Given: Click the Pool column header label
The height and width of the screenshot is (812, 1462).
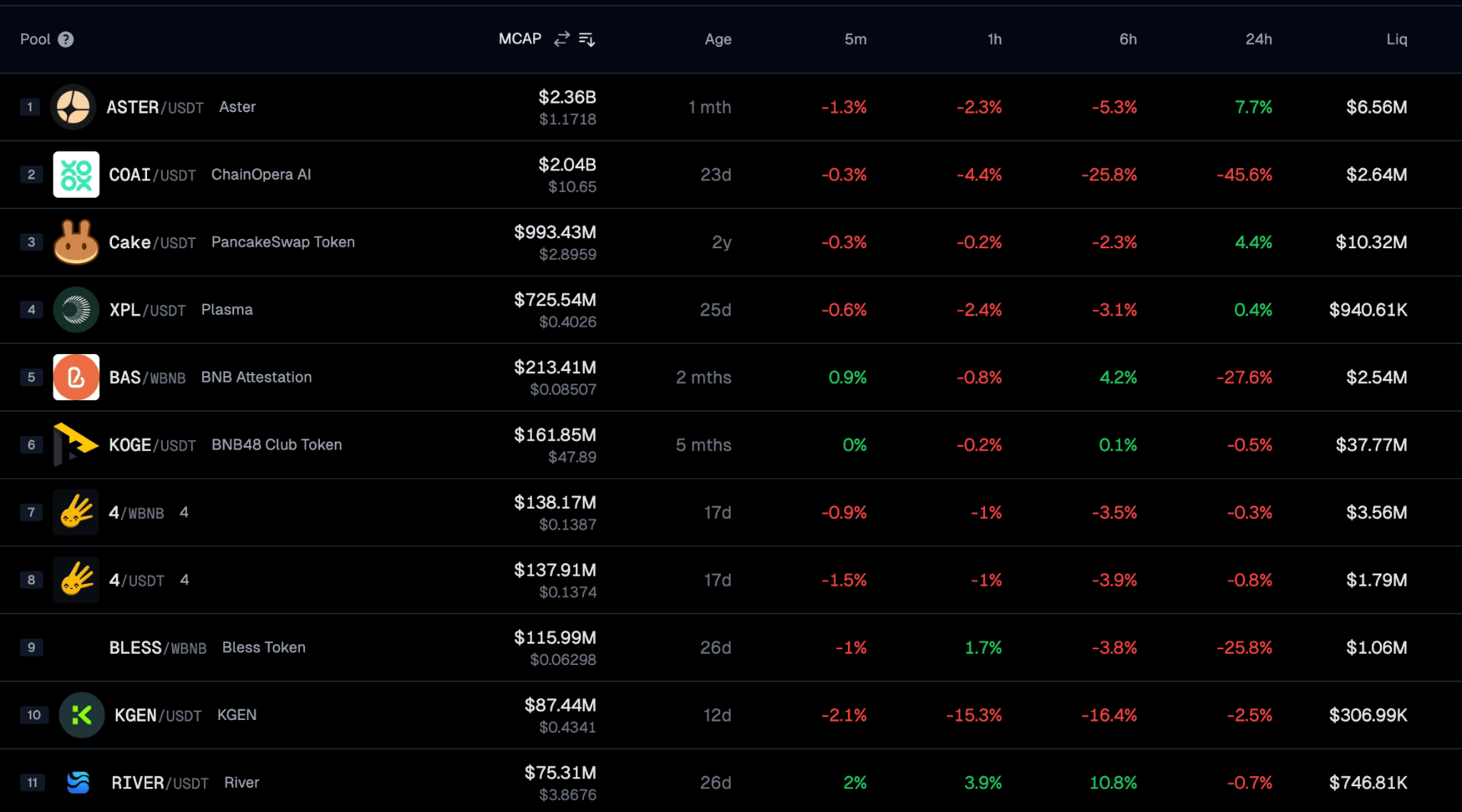Looking at the screenshot, I should [35, 40].
